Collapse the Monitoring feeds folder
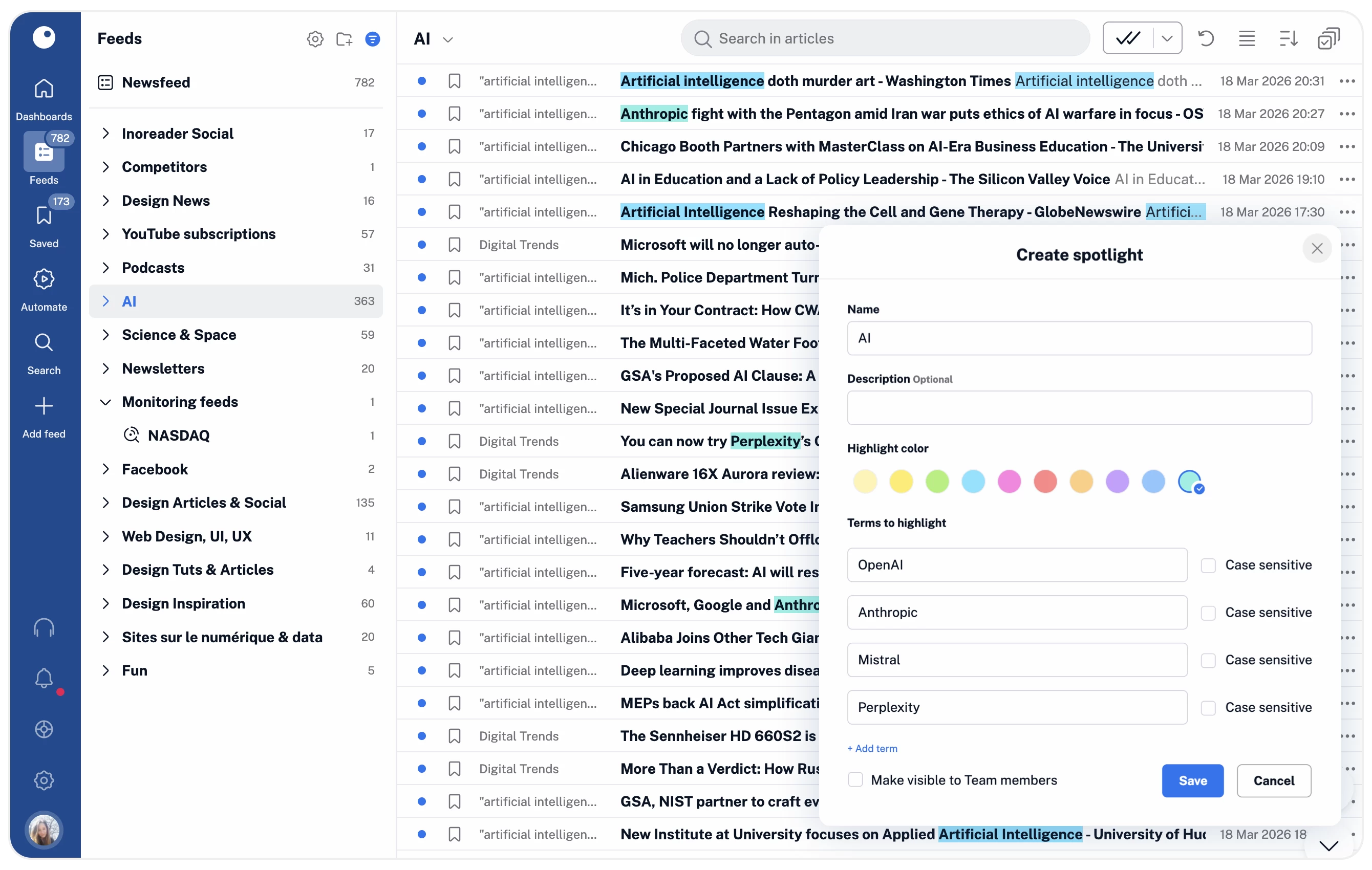1372x870 pixels. [x=105, y=402]
